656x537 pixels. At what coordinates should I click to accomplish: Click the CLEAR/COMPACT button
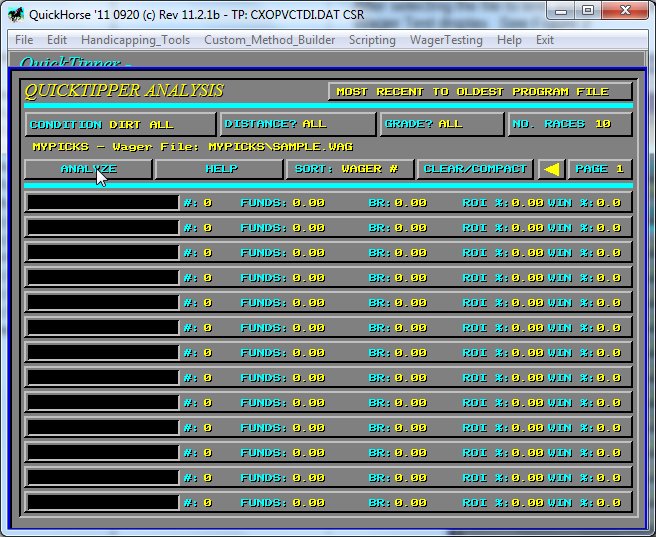point(475,169)
